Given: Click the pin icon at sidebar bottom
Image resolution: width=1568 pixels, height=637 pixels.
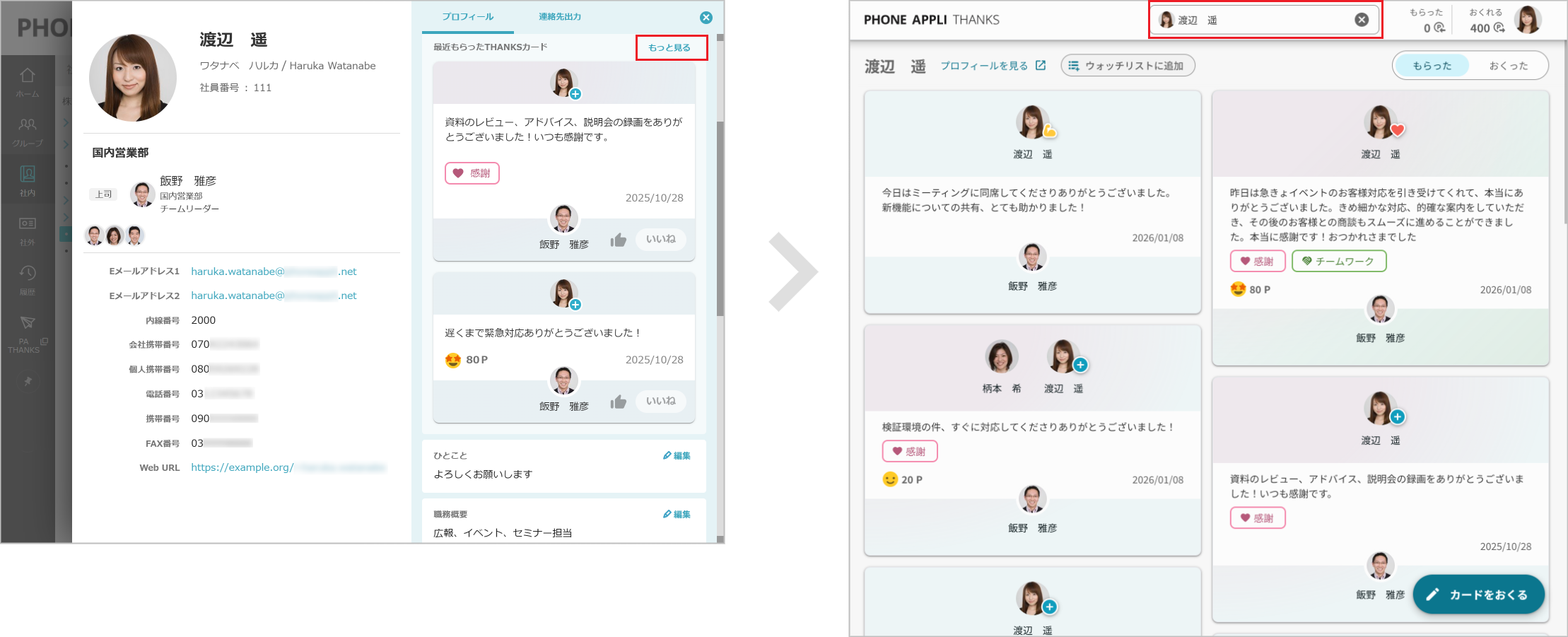Looking at the screenshot, I should (28, 382).
